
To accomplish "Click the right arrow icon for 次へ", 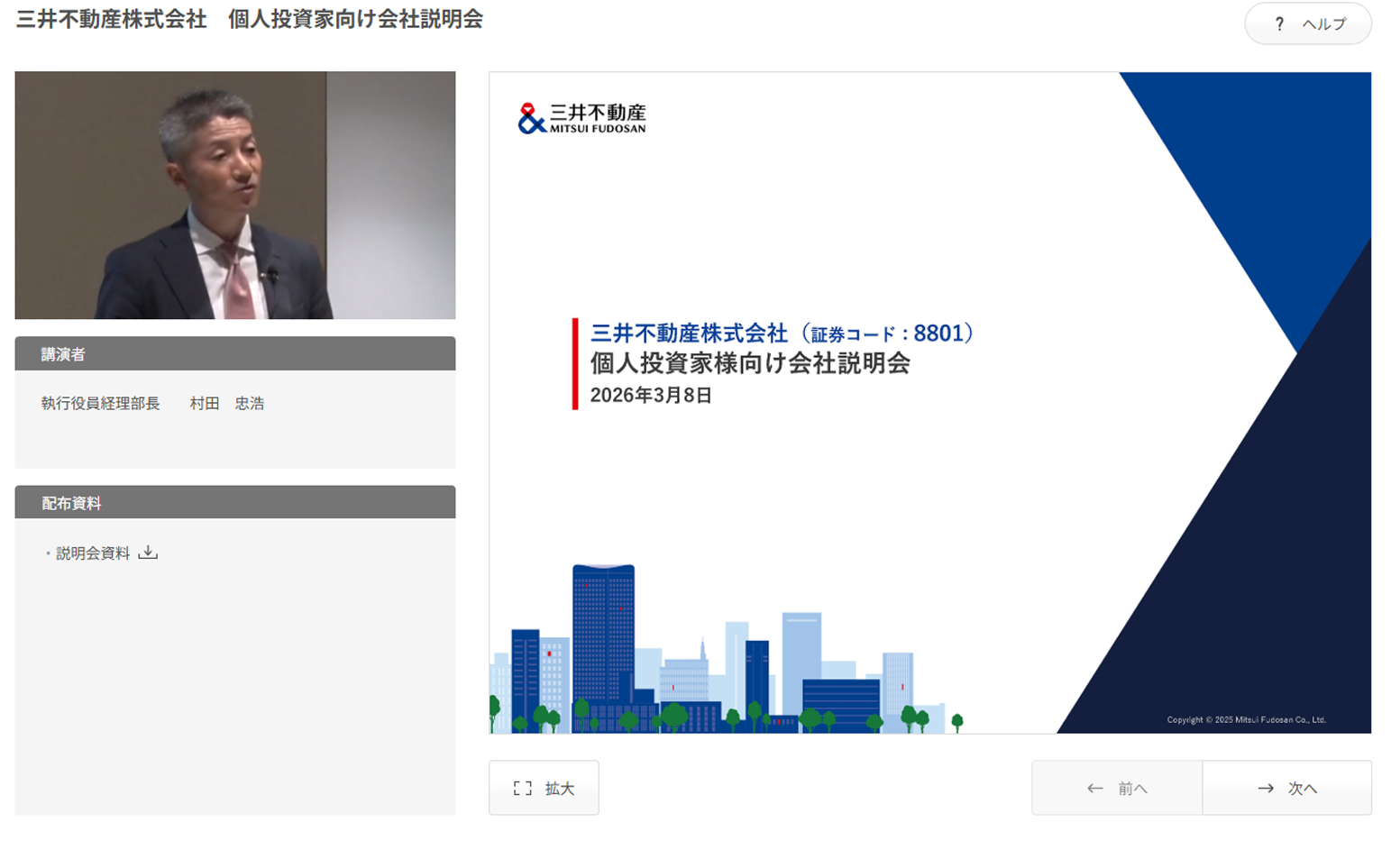I will [1266, 789].
